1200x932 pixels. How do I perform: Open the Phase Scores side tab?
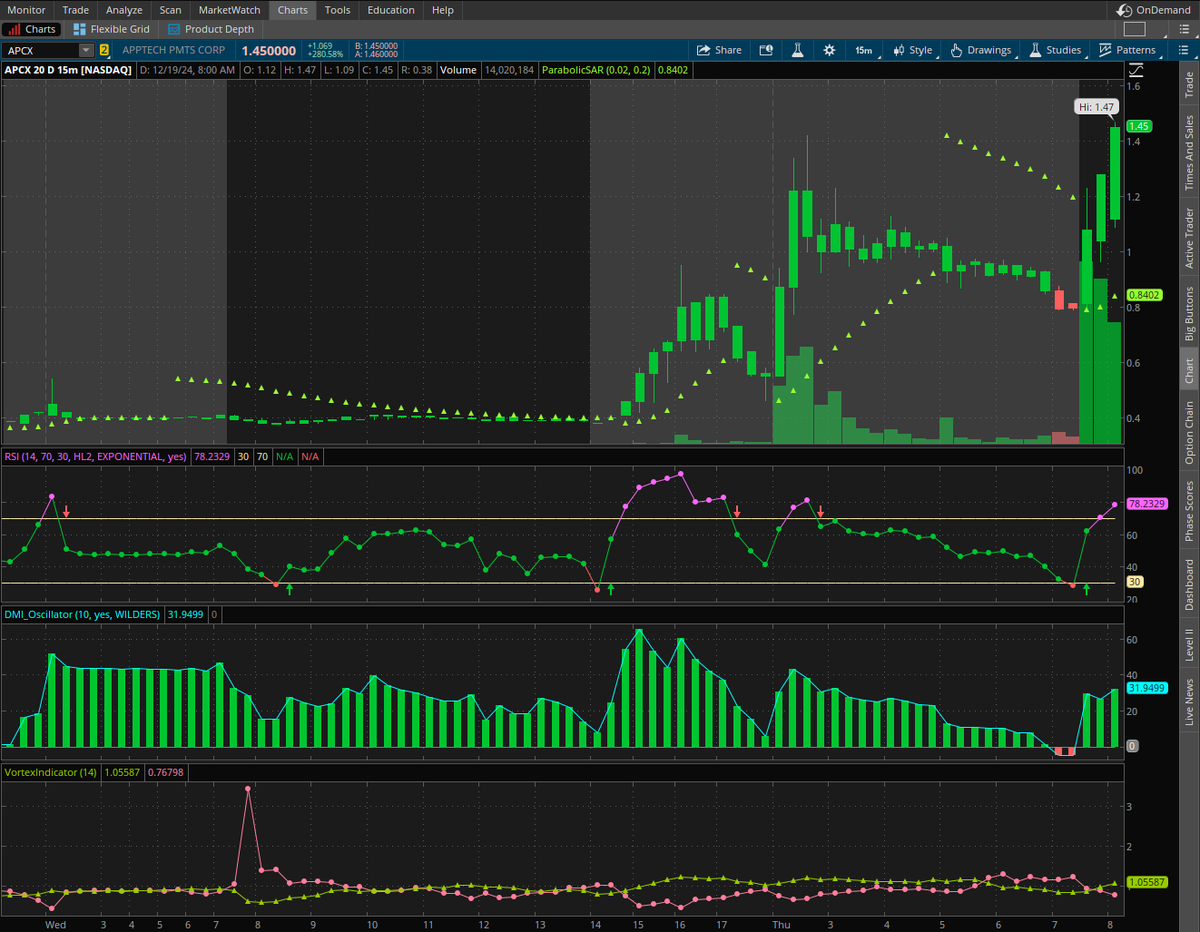tap(1189, 511)
